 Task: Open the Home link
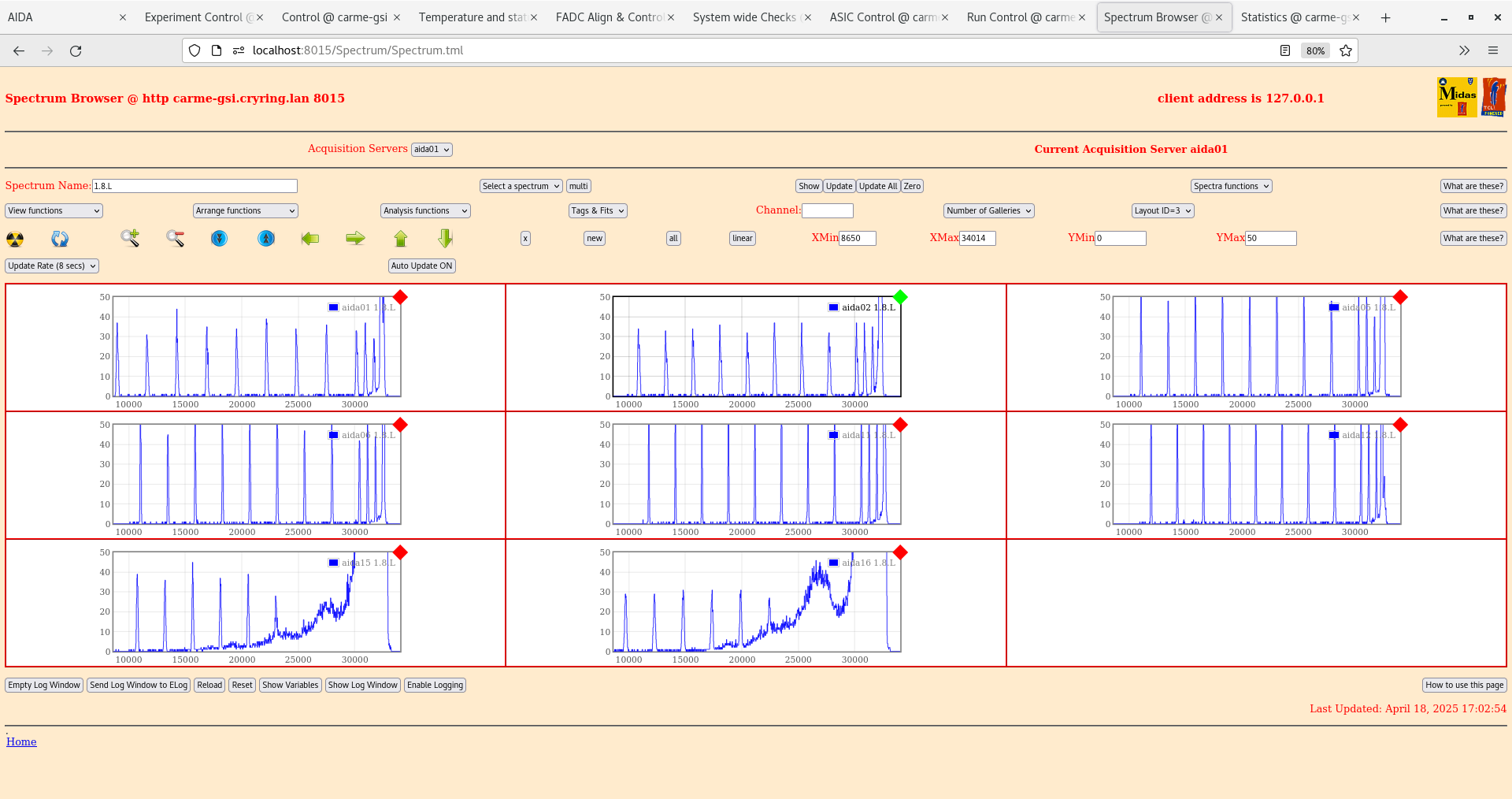[21, 741]
